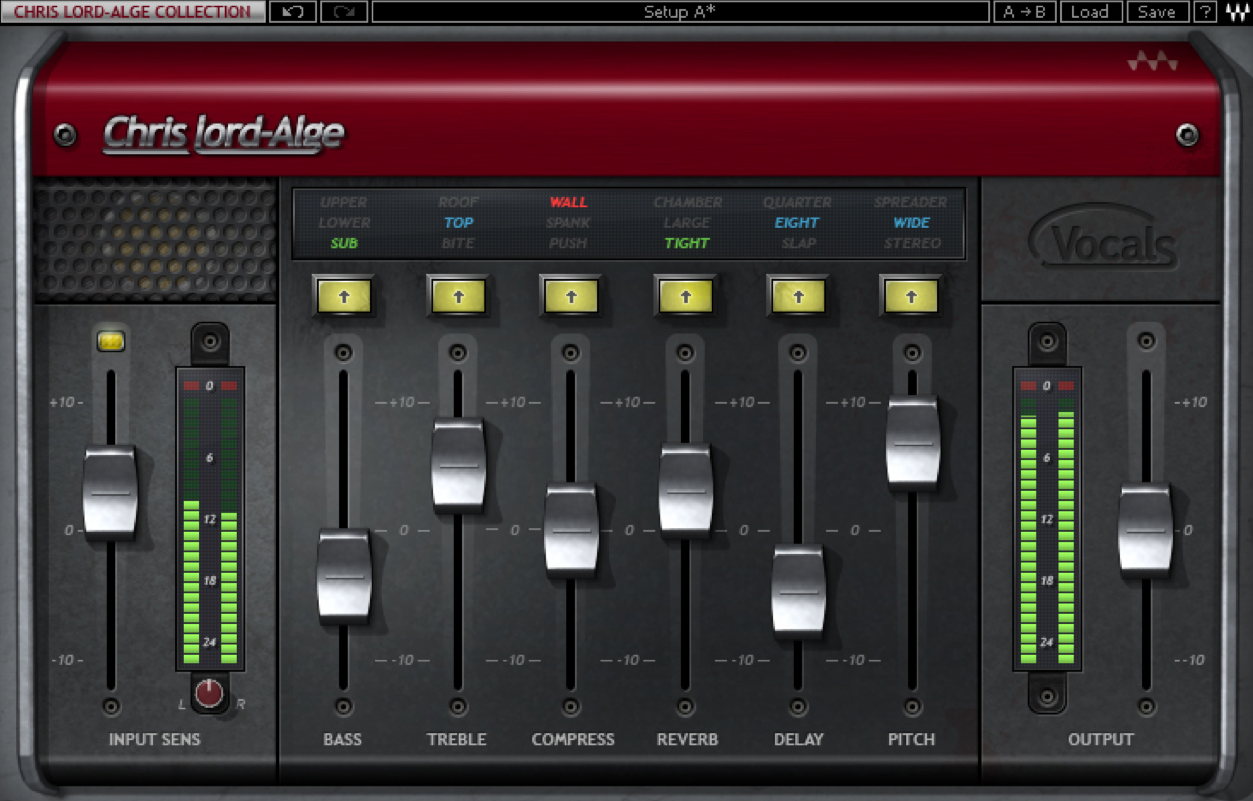Screen dimensions: 1253x801
Task: Click the undo arrow icon
Action: point(291,12)
